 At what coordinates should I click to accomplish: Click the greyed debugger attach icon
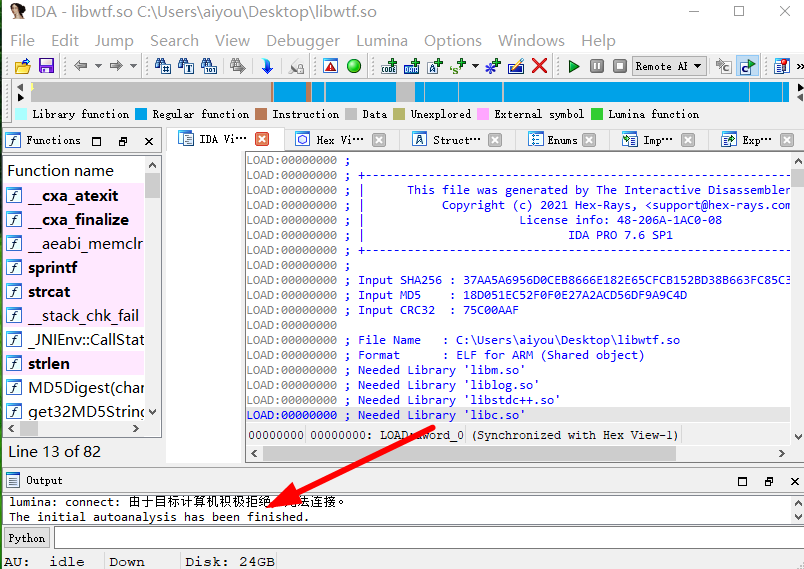(x=723, y=66)
